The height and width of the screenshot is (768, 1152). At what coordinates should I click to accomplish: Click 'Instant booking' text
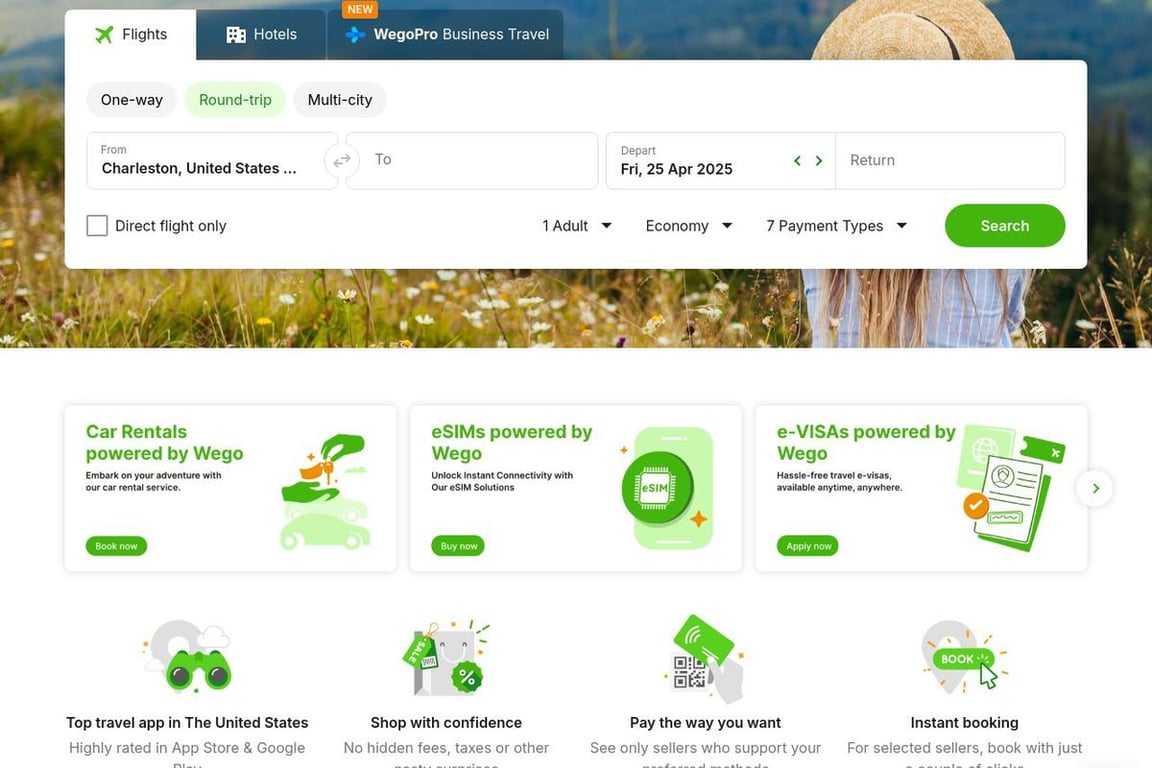964,722
